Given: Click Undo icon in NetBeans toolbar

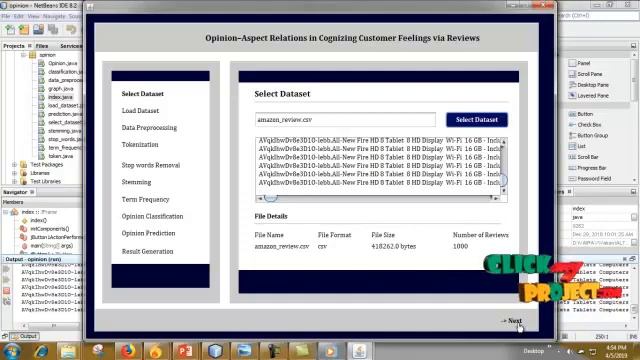Looking at the screenshot, I should pos(71,29).
